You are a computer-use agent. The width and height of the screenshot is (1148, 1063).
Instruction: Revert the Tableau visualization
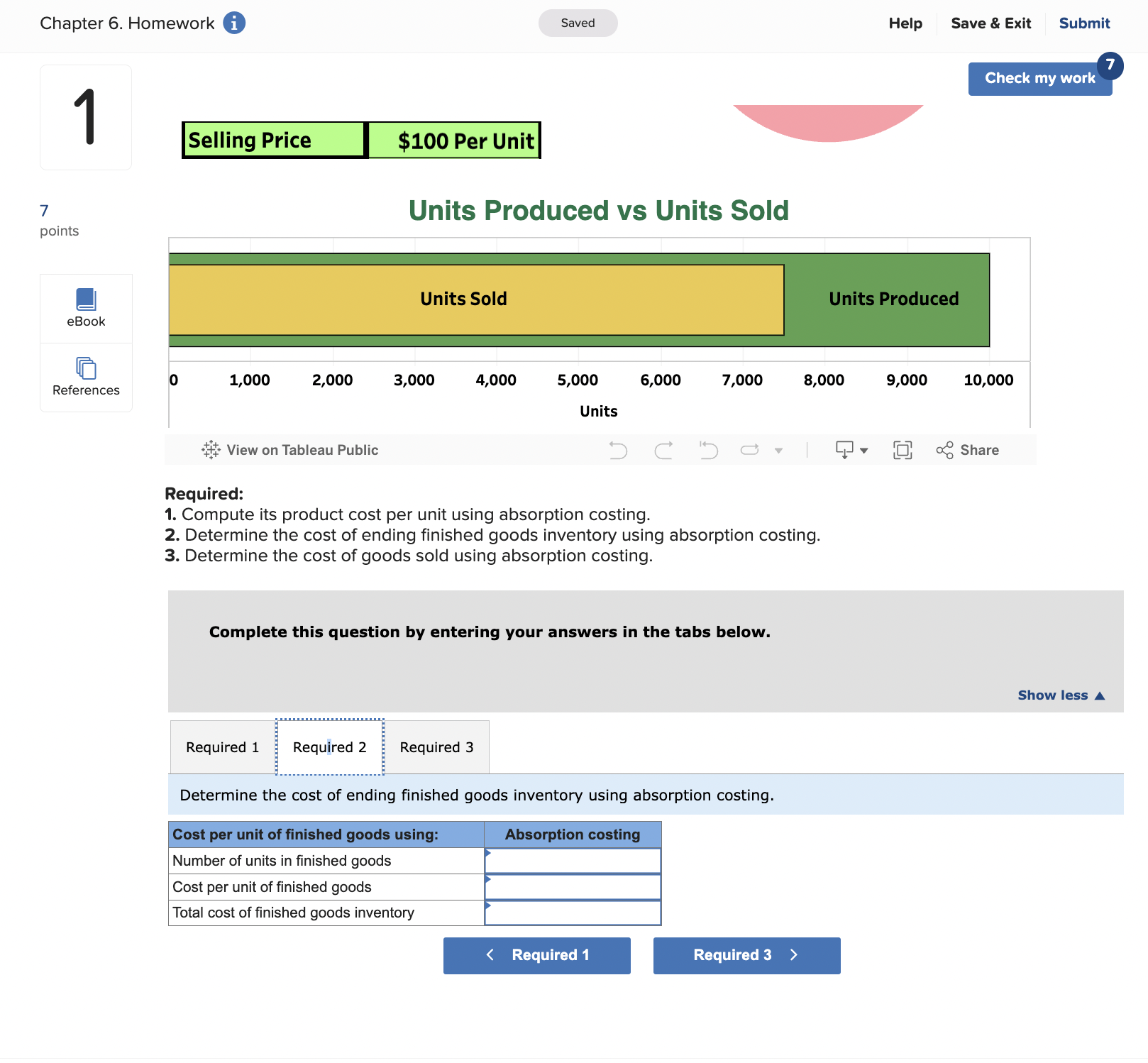click(x=707, y=449)
